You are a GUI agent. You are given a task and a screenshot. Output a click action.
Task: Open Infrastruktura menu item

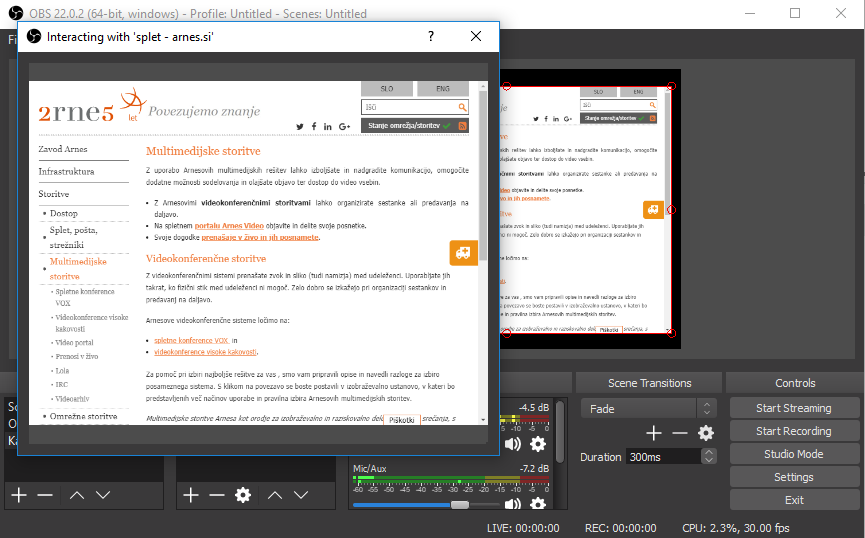point(66,172)
